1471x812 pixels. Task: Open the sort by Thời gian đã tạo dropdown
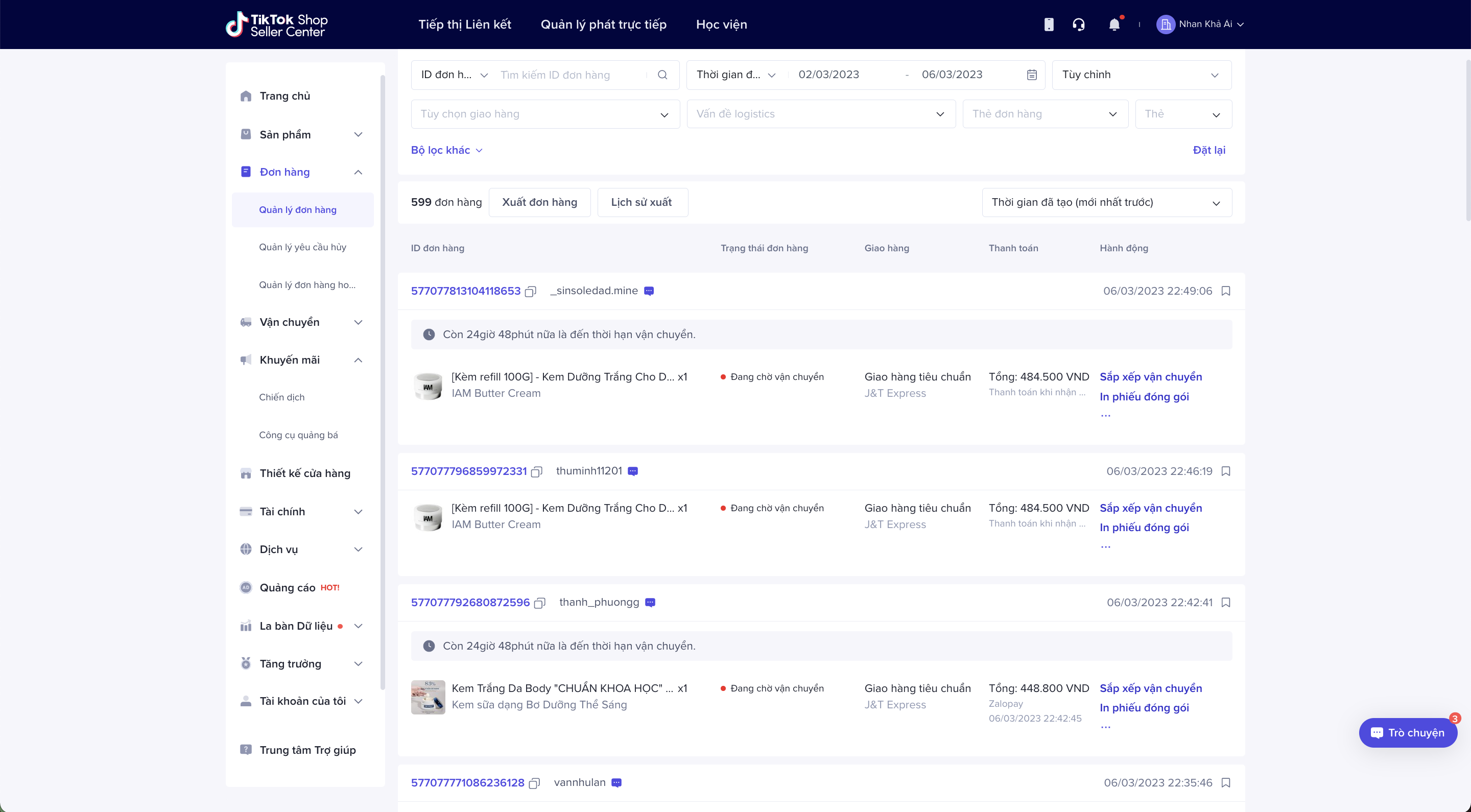[1106, 203]
